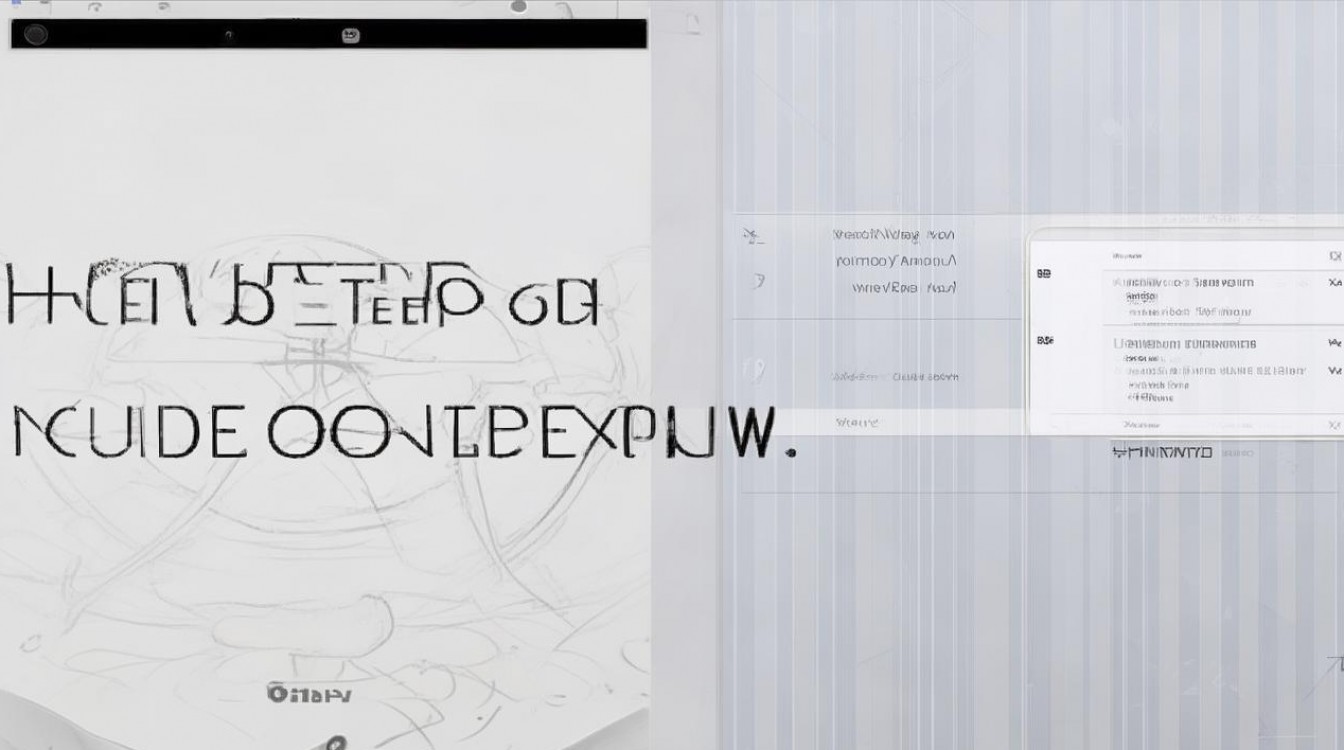Viewport: 1344px width, 750px height.
Task: Click the bold label below the popup panel
Action: 1162,453
